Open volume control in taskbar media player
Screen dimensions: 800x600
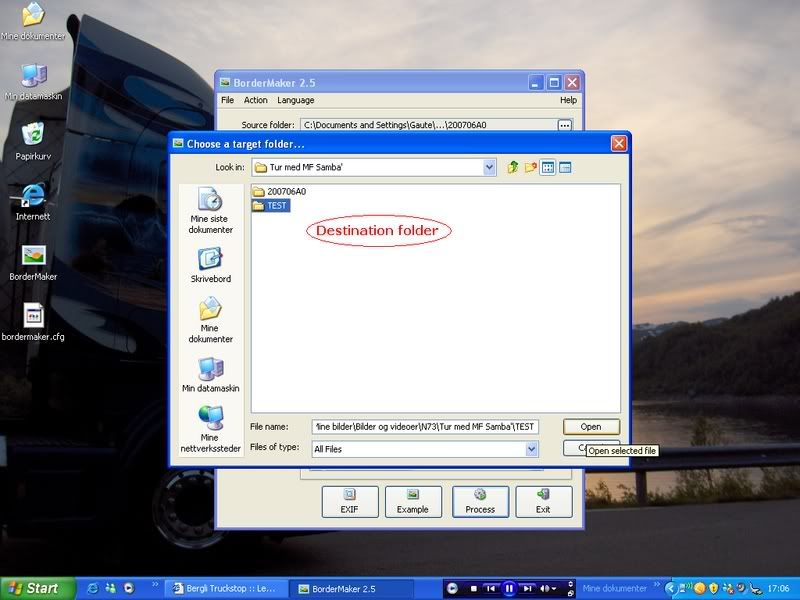[548, 589]
